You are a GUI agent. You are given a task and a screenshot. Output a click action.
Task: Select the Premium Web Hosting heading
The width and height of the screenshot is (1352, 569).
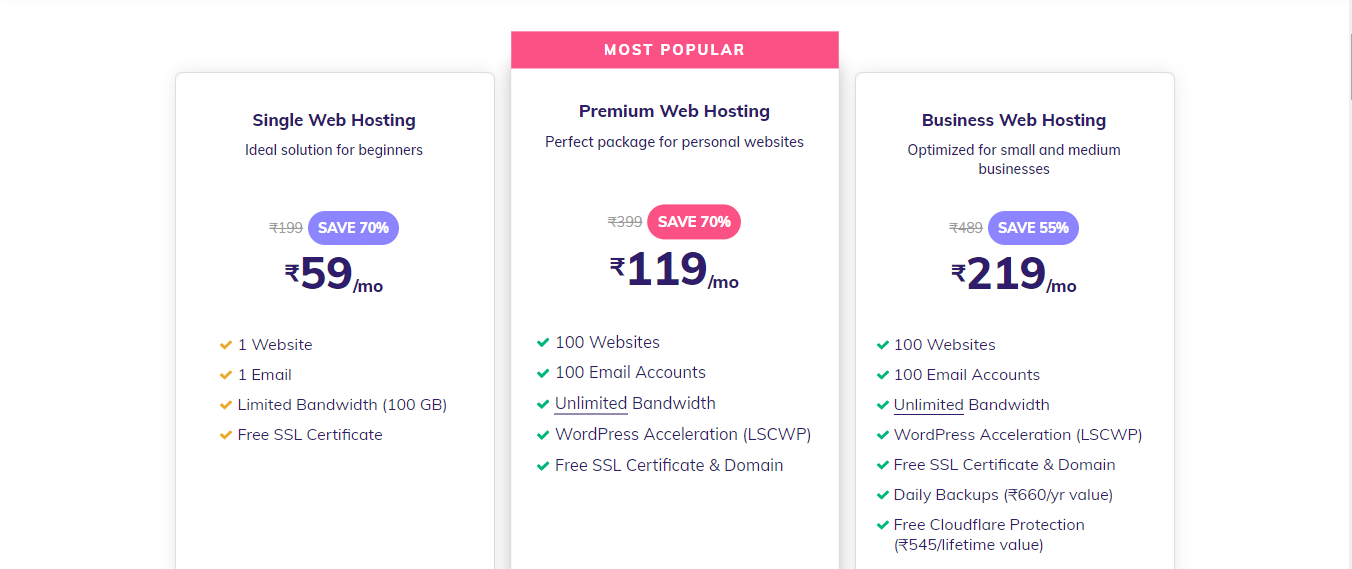[674, 111]
